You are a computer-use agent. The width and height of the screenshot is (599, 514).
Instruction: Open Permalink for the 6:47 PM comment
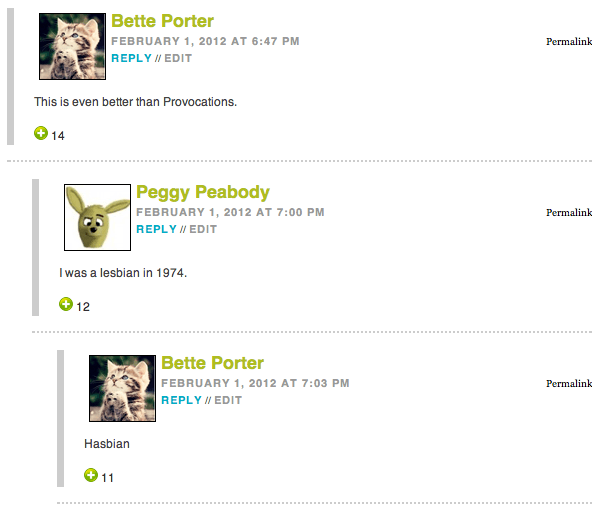click(569, 42)
